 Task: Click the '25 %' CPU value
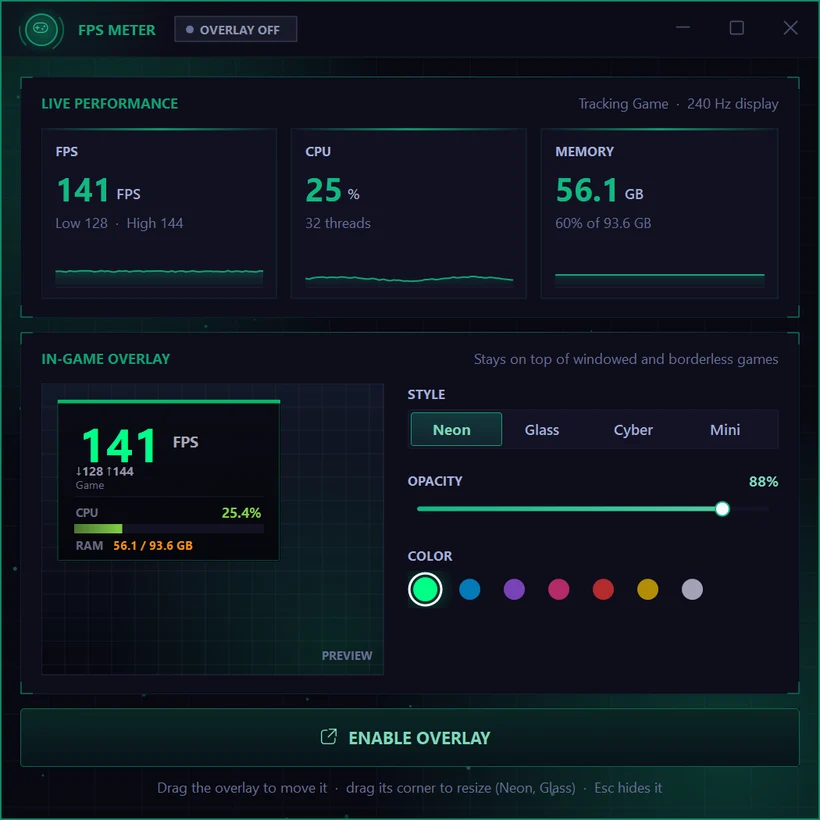coord(332,190)
